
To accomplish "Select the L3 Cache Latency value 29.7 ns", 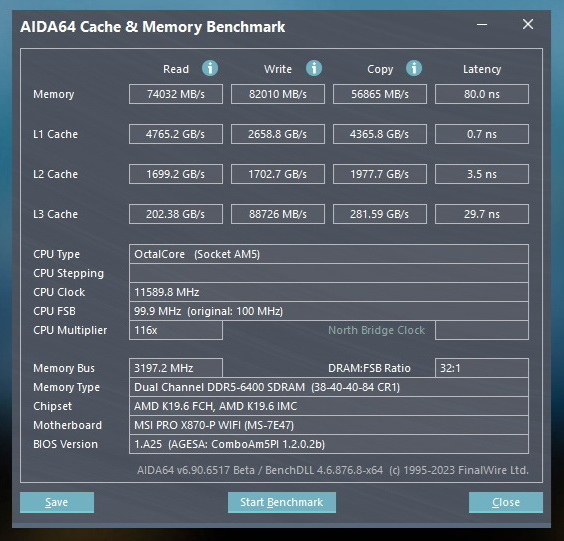I will coord(482,214).
